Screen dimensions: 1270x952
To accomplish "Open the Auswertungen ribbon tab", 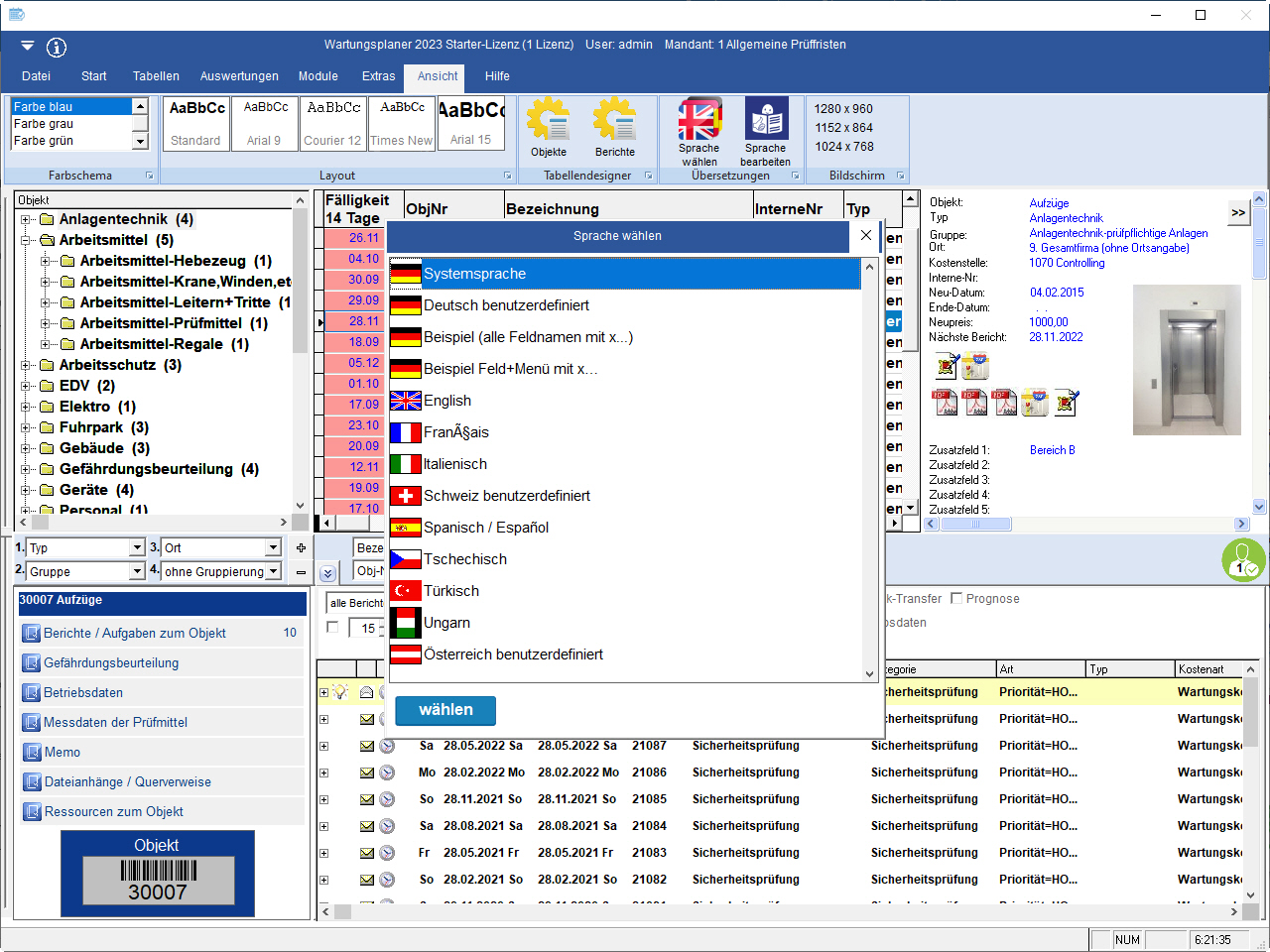I will [239, 76].
